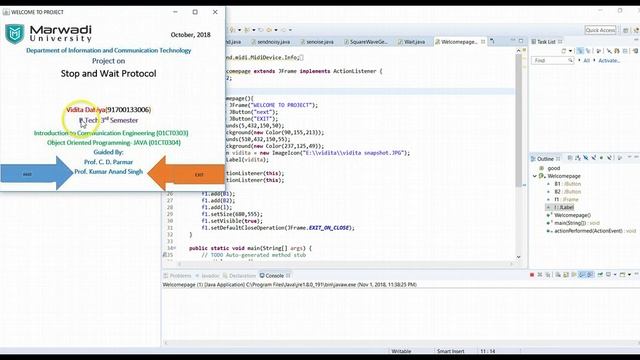The height and width of the screenshot is (360, 640).
Task: Switch to the SquareWaveGe... editor tab
Action: (x=366, y=42)
